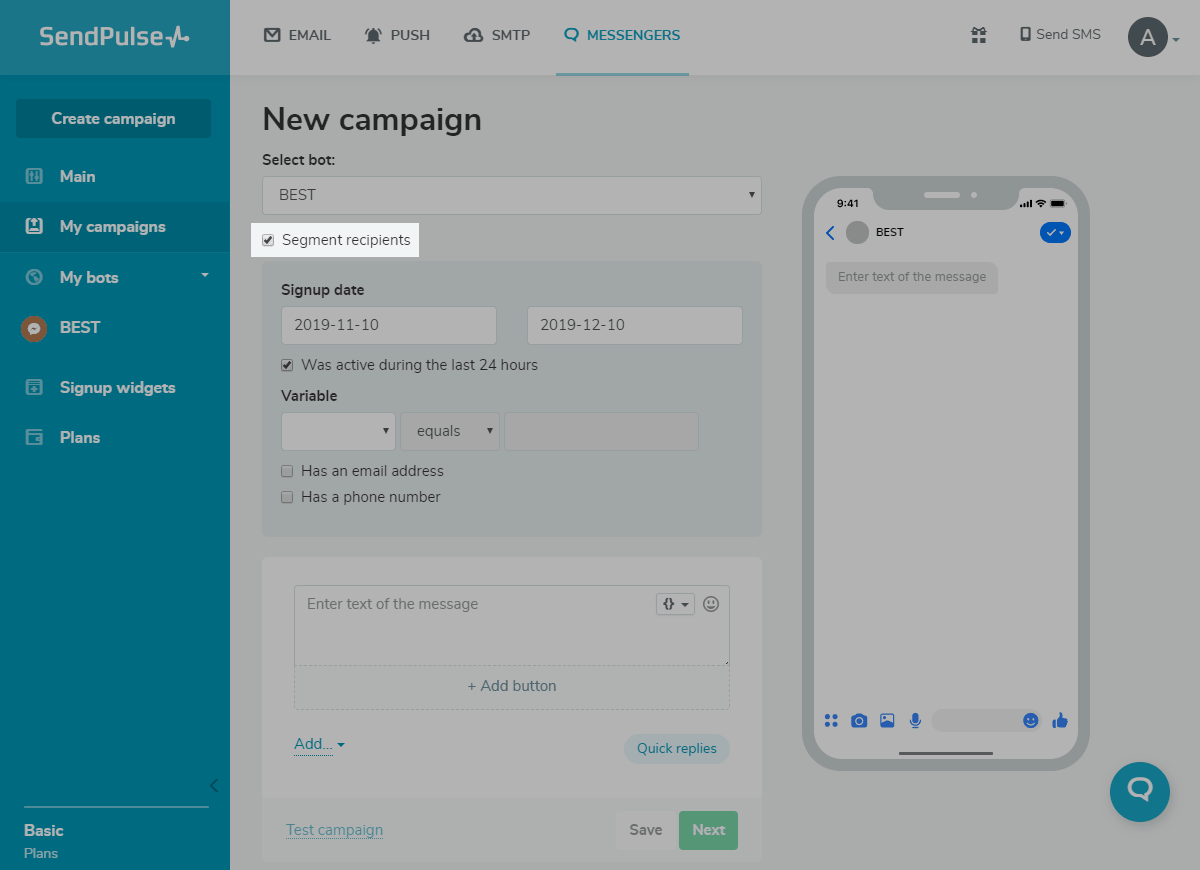Focus the message text area
The width and height of the screenshot is (1200, 870).
512,626
